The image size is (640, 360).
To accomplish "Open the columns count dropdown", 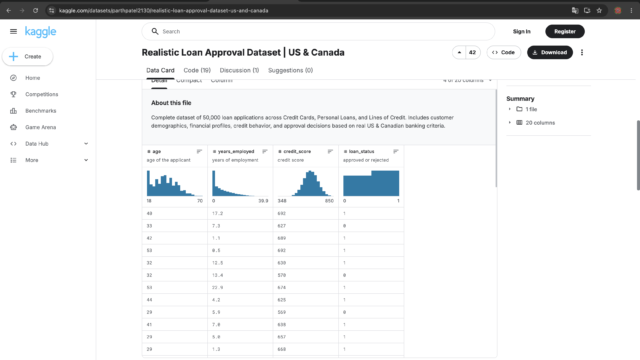I will click(x=467, y=80).
